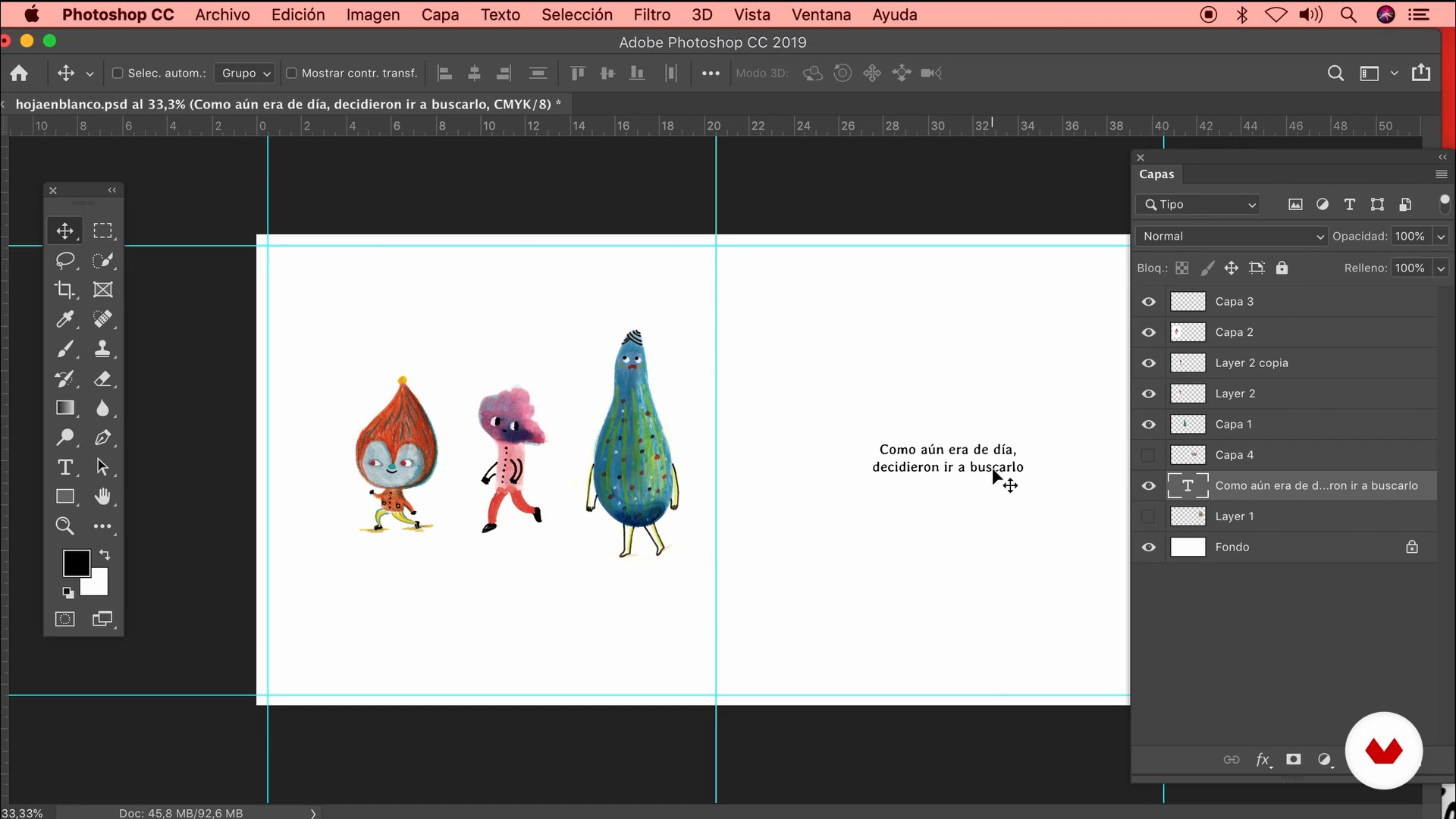Image resolution: width=1456 pixels, height=819 pixels.
Task: Select the Path Selection tool
Action: 102,467
